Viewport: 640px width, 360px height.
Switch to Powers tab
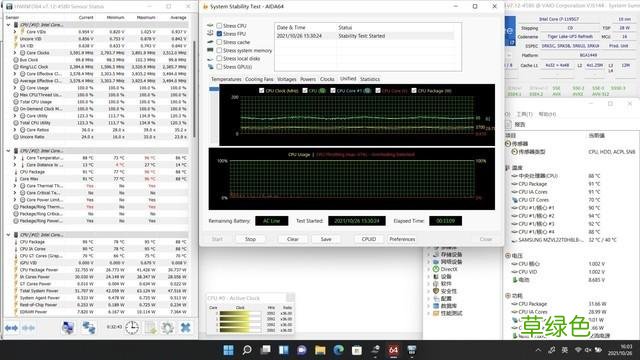[x=308, y=79]
